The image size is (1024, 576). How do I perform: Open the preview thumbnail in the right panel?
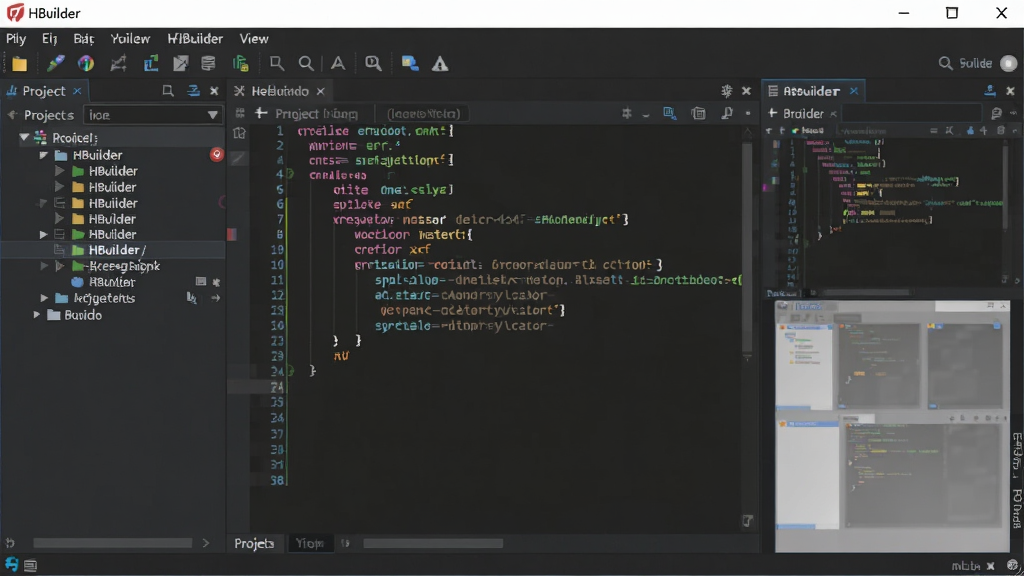tap(892, 426)
